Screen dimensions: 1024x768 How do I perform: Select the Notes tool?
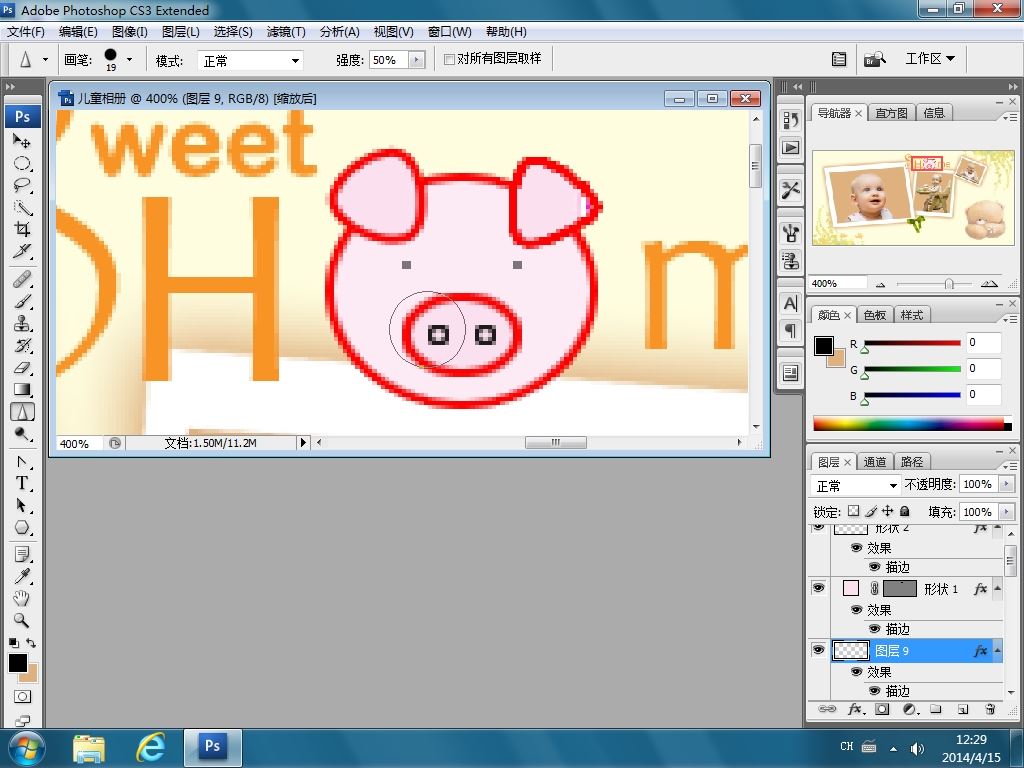tap(22, 555)
